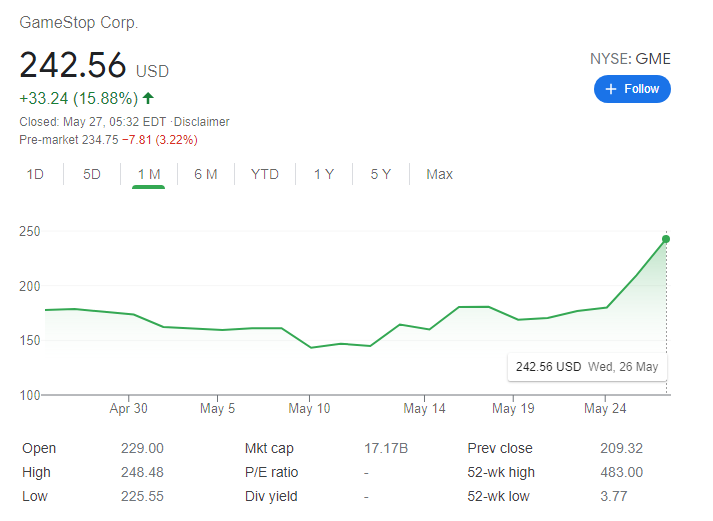The image size is (713, 521).
Task: View the 5 Y chart range
Action: pos(381,174)
